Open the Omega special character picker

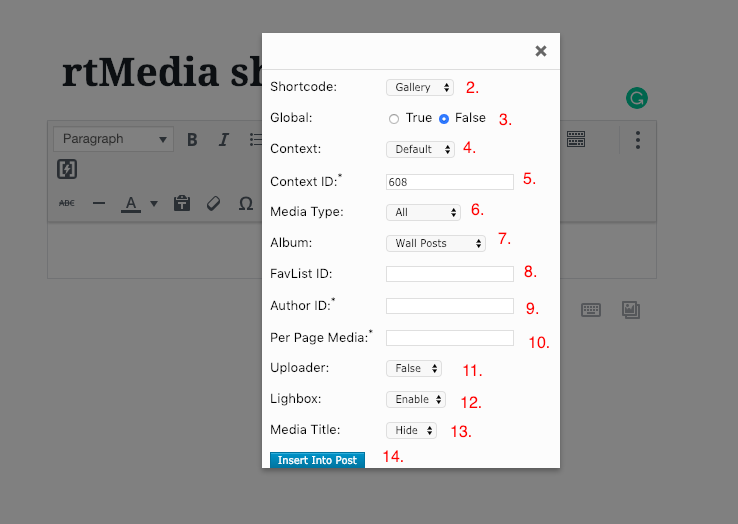(245, 203)
